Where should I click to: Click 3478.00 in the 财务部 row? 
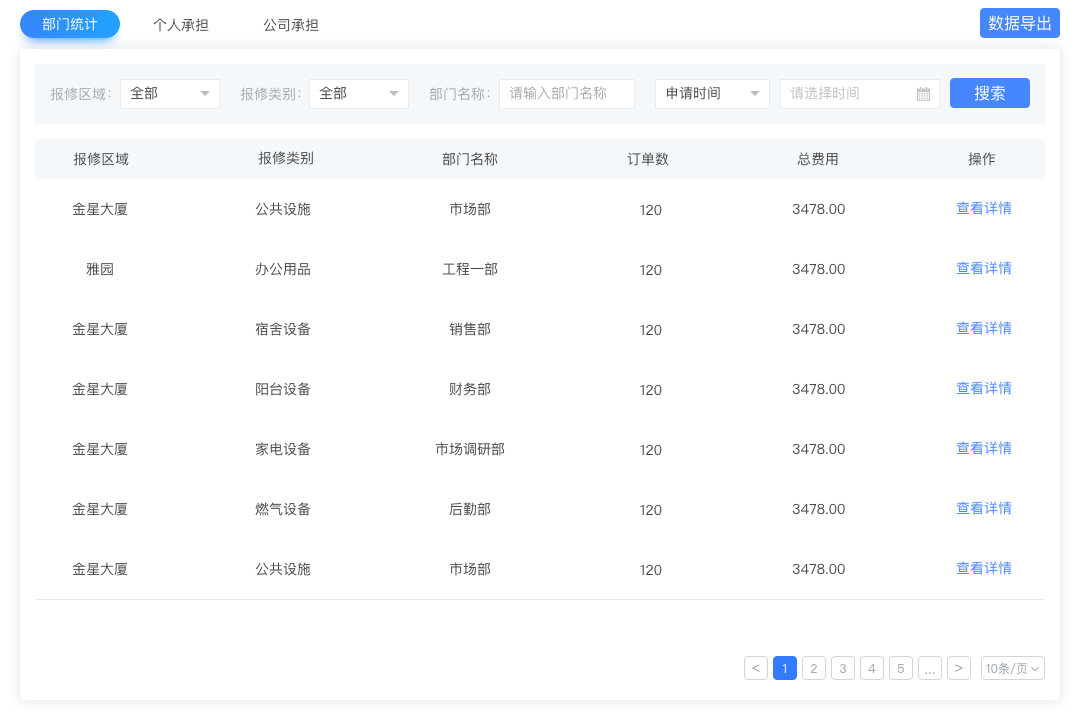point(818,389)
